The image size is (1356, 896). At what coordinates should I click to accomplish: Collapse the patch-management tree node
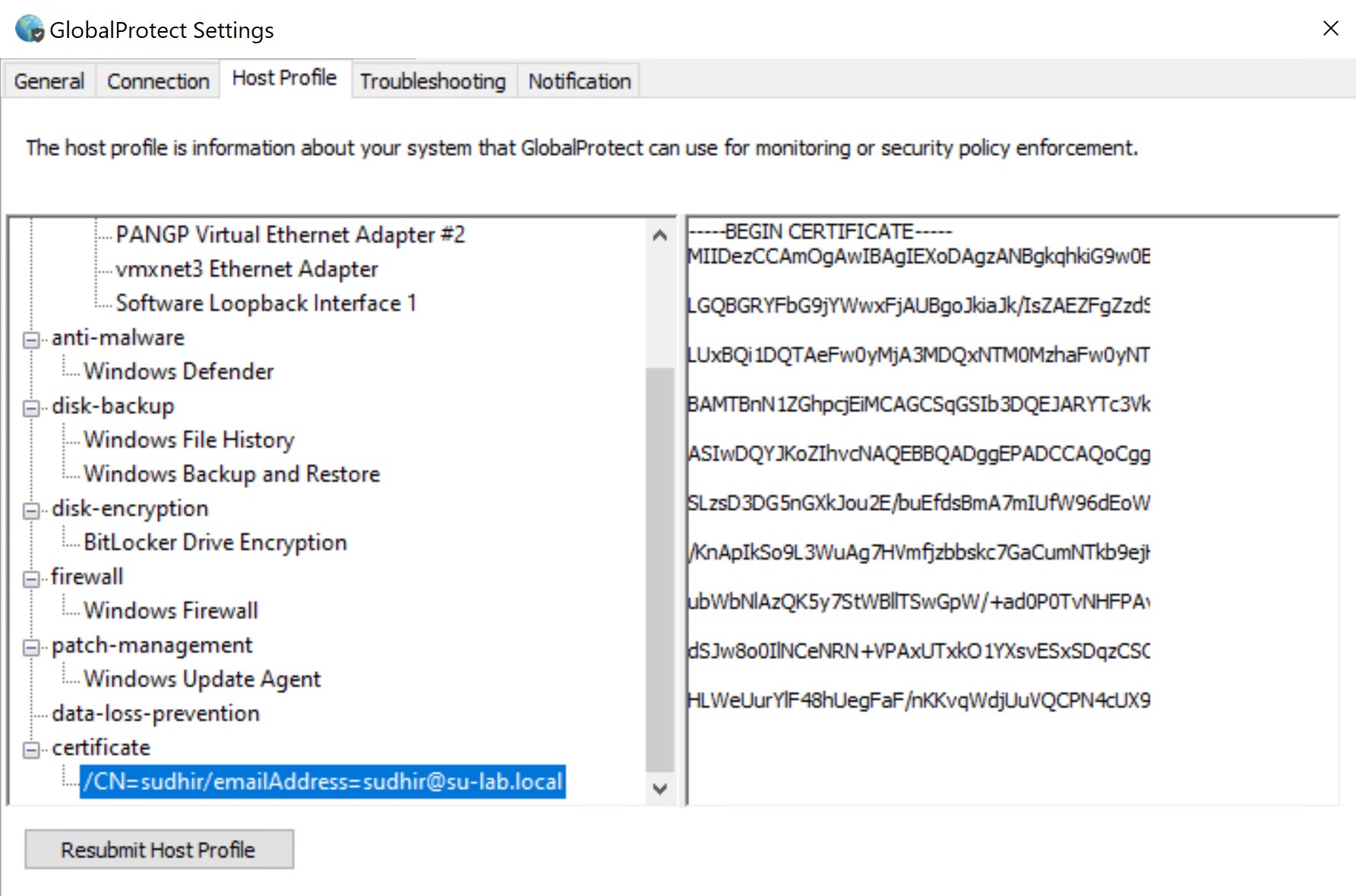pos(30,647)
